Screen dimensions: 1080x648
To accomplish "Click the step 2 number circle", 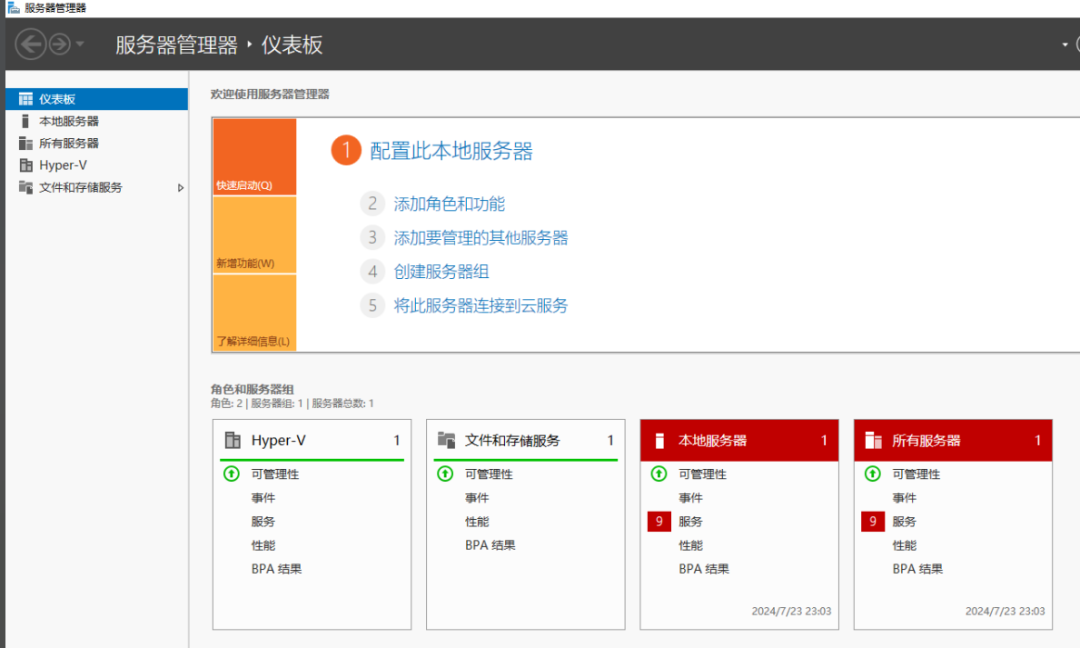I will (x=372, y=203).
